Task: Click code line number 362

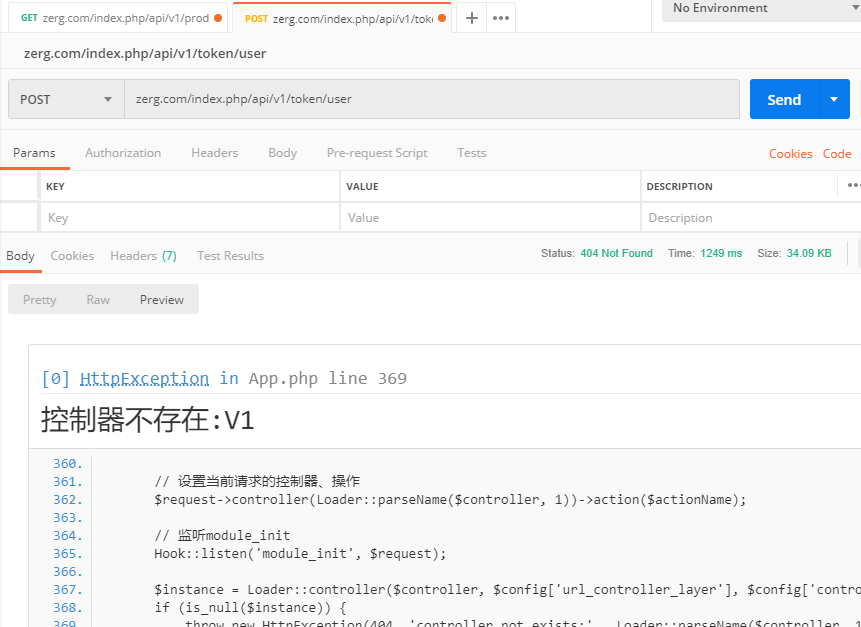Action: pos(68,500)
